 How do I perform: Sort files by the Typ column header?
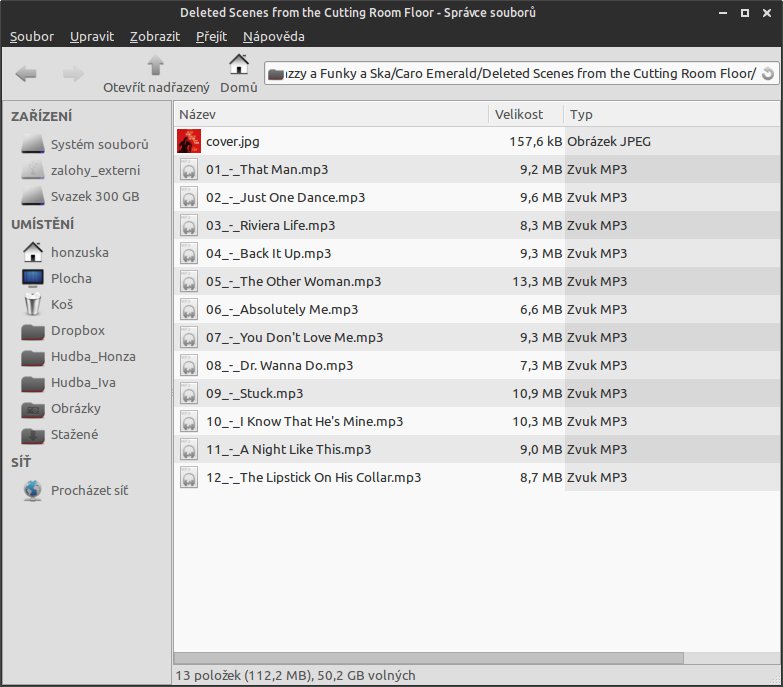[672, 114]
